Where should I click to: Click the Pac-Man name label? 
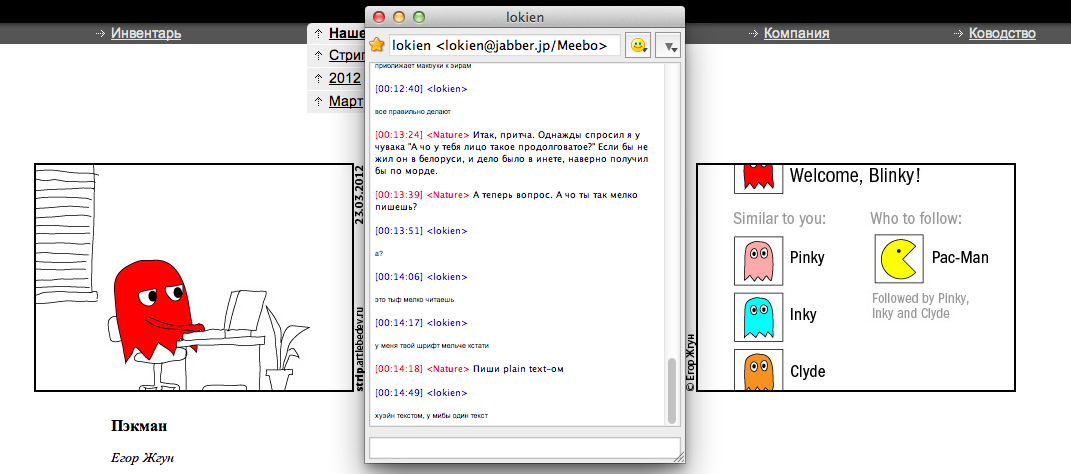[x=960, y=257]
